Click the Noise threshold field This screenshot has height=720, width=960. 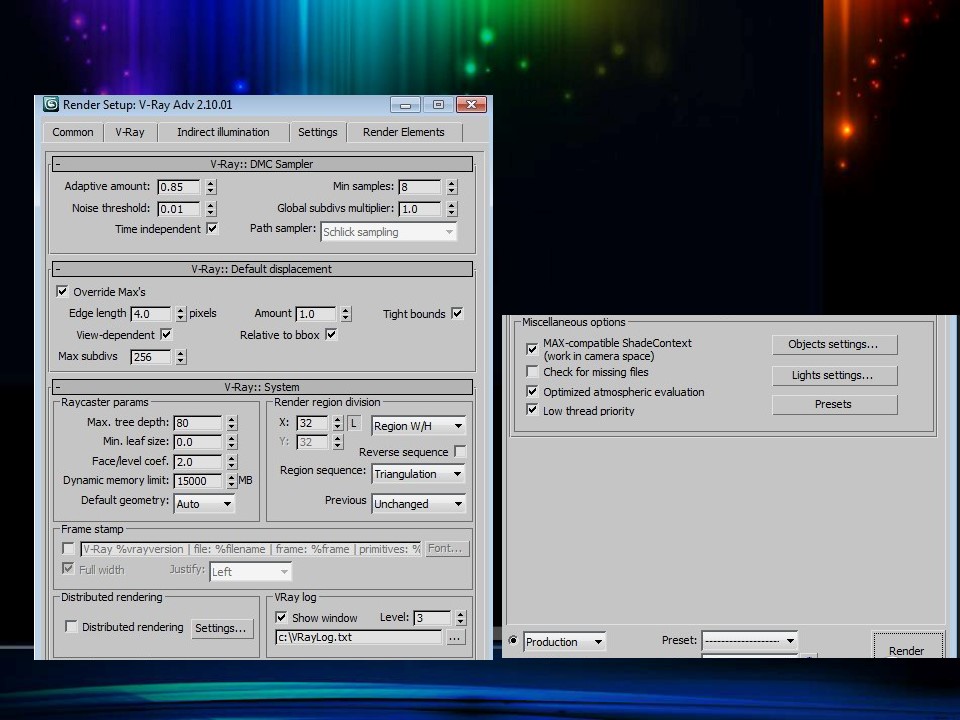179,209
